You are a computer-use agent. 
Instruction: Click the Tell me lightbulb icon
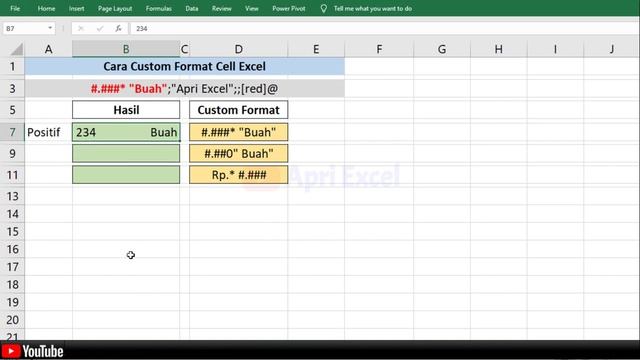[323, 8]
